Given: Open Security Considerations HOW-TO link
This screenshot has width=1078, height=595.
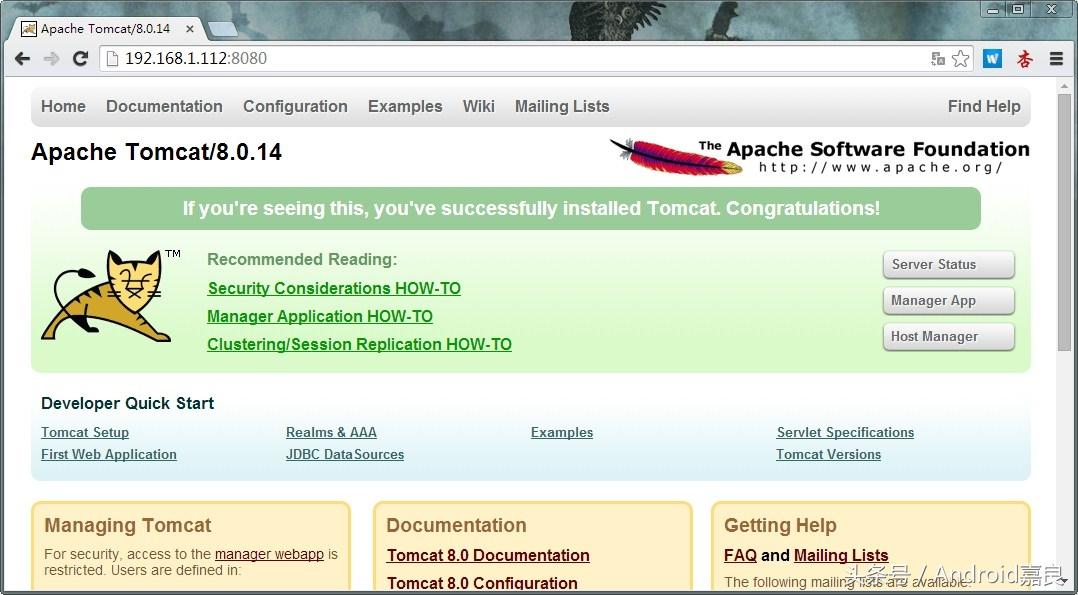Looking at the screenshot, I should 334,288.
